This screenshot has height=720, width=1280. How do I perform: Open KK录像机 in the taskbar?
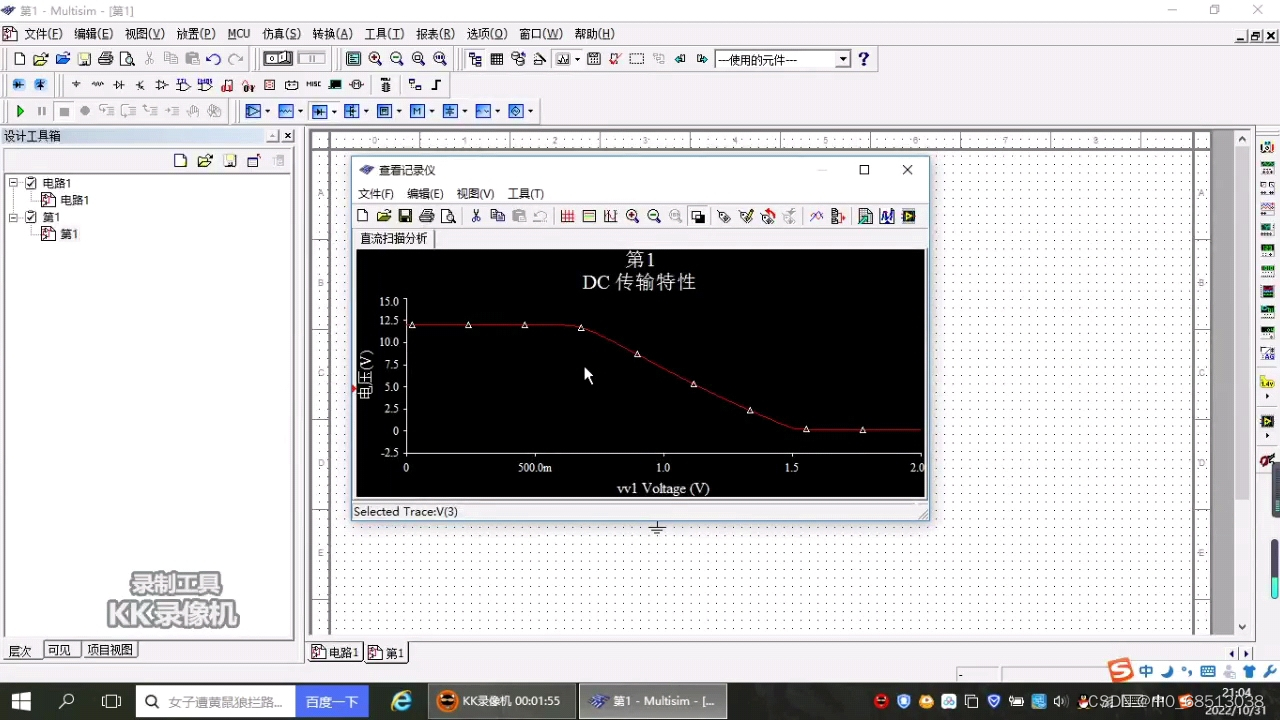click(x=502, y=701)
